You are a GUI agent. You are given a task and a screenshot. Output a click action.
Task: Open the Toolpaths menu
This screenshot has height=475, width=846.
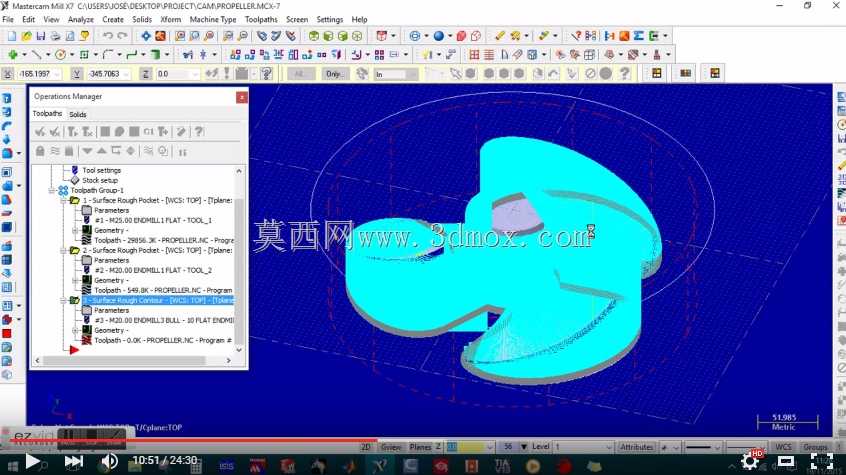coord(261,19)
